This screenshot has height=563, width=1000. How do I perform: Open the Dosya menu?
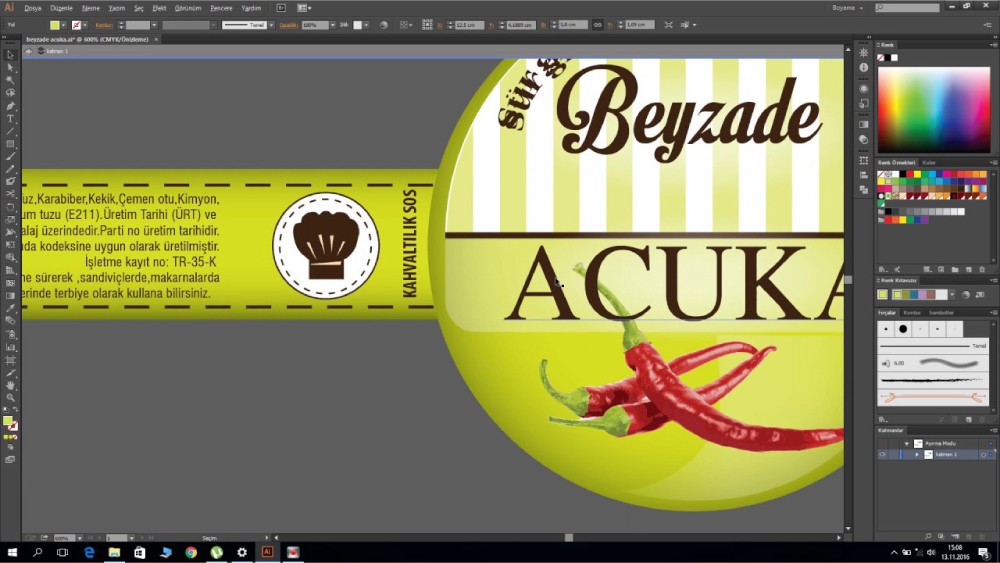click(33, 8)
